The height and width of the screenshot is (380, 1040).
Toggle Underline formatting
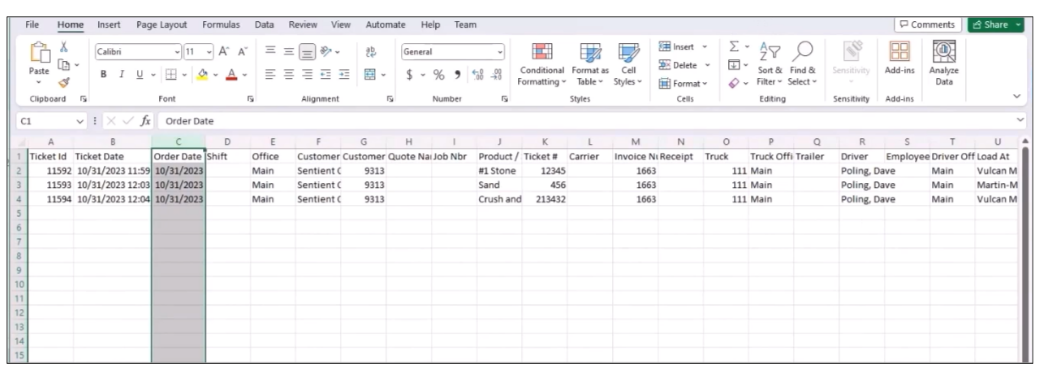[139, 74]
